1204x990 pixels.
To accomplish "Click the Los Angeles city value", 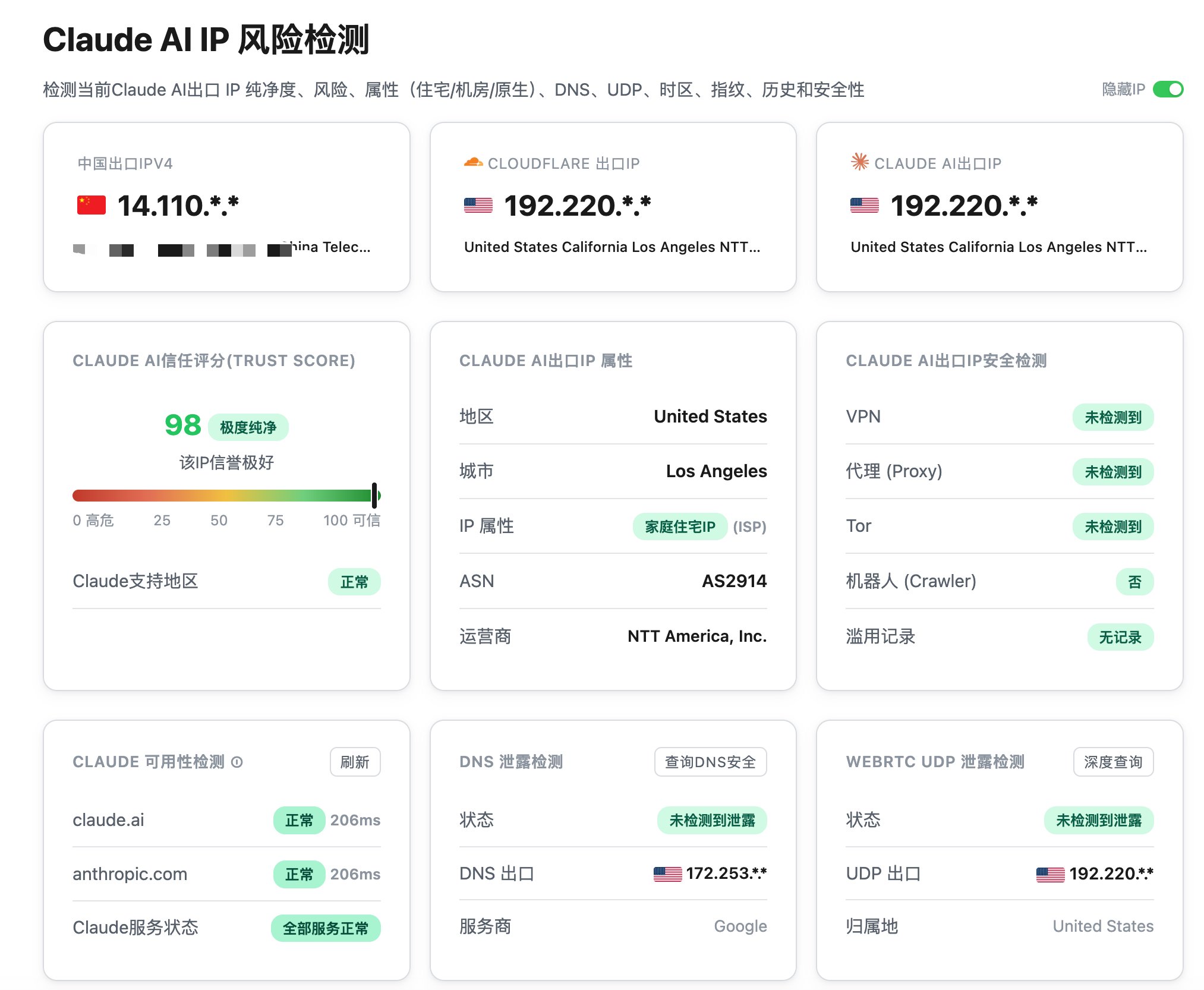I will [x=716, y=471].
